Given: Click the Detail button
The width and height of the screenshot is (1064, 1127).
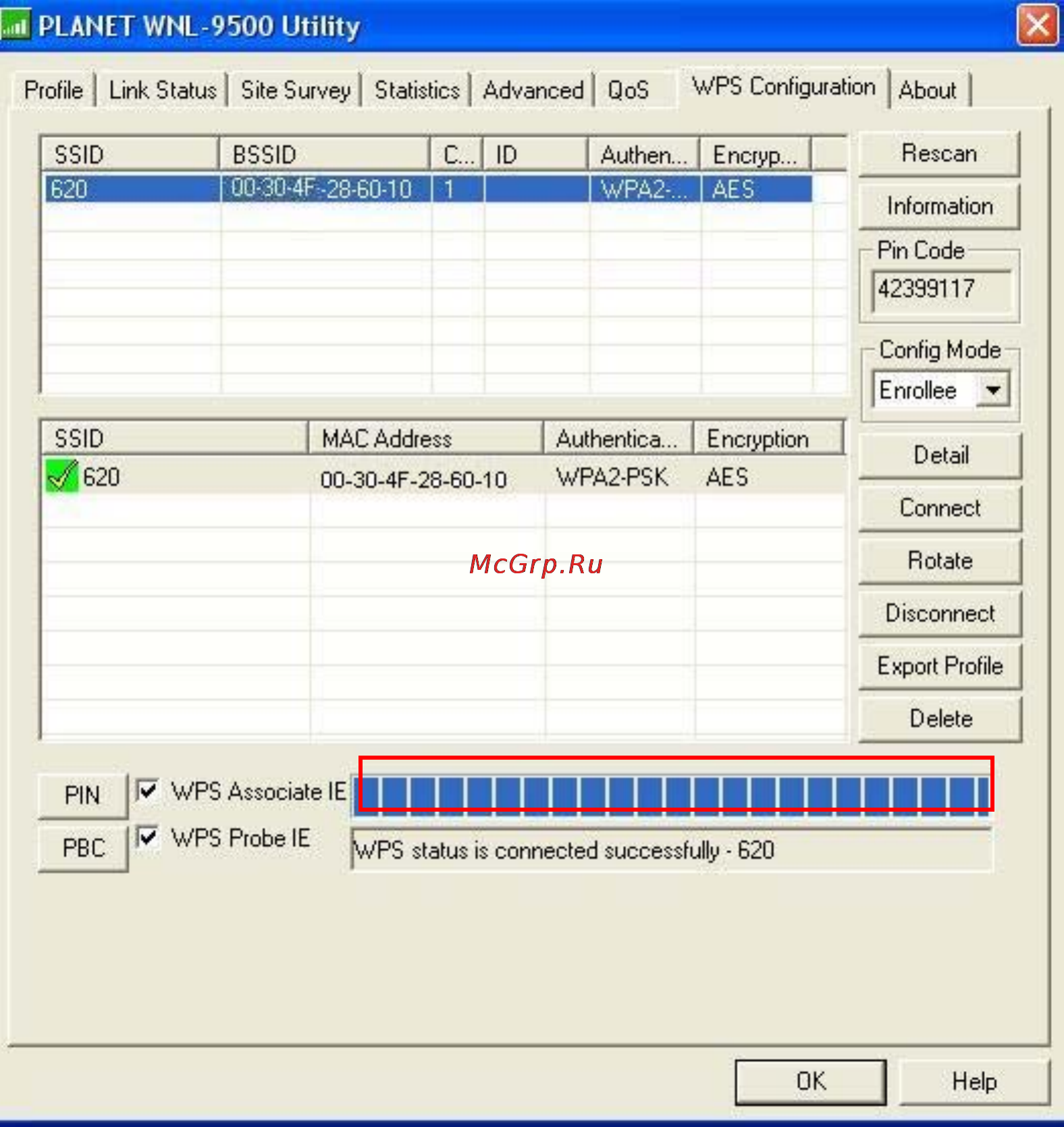Looking at the screenshot, I should 940,455.
